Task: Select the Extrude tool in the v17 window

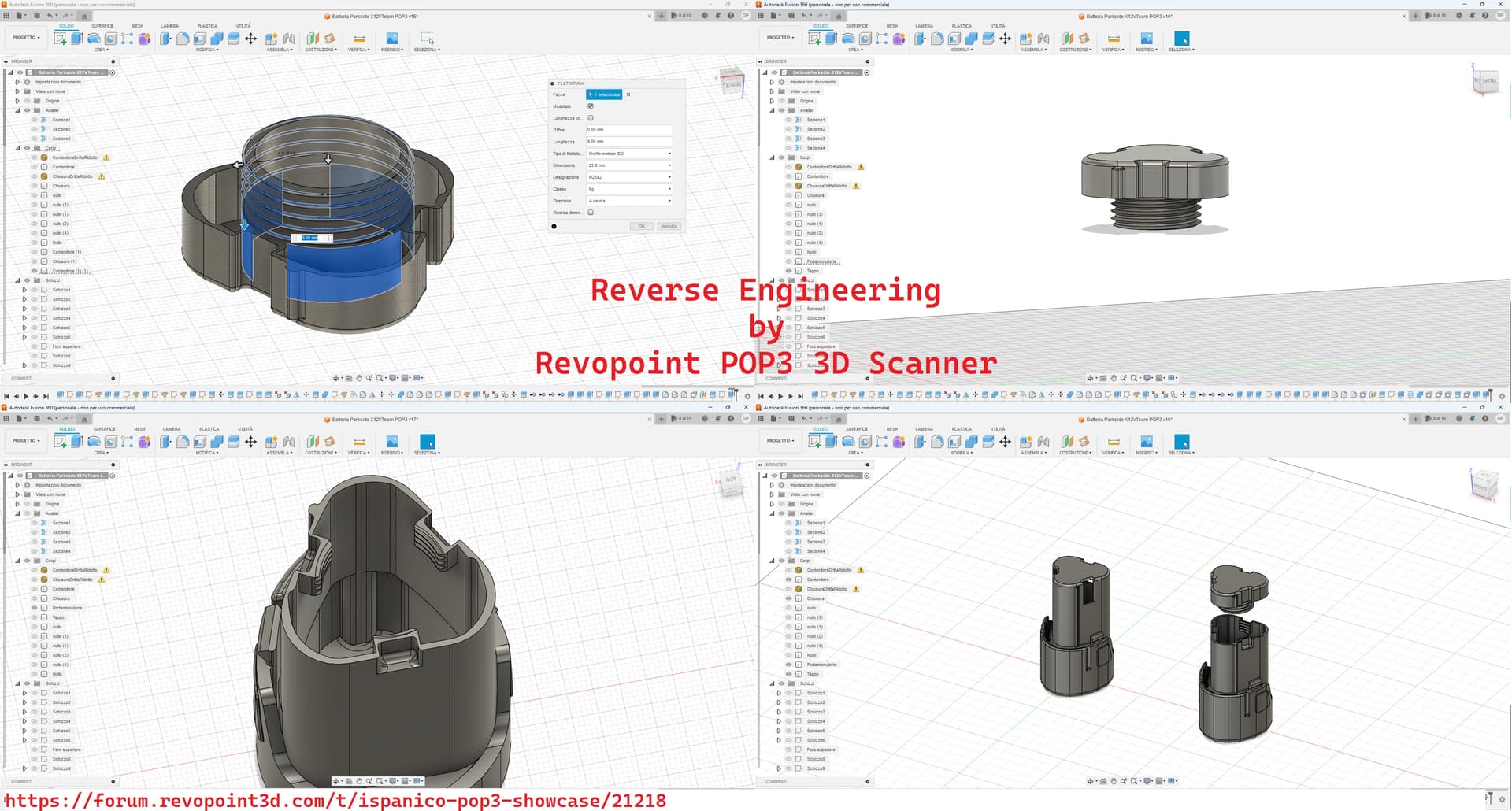Action: tap(77, 442)
